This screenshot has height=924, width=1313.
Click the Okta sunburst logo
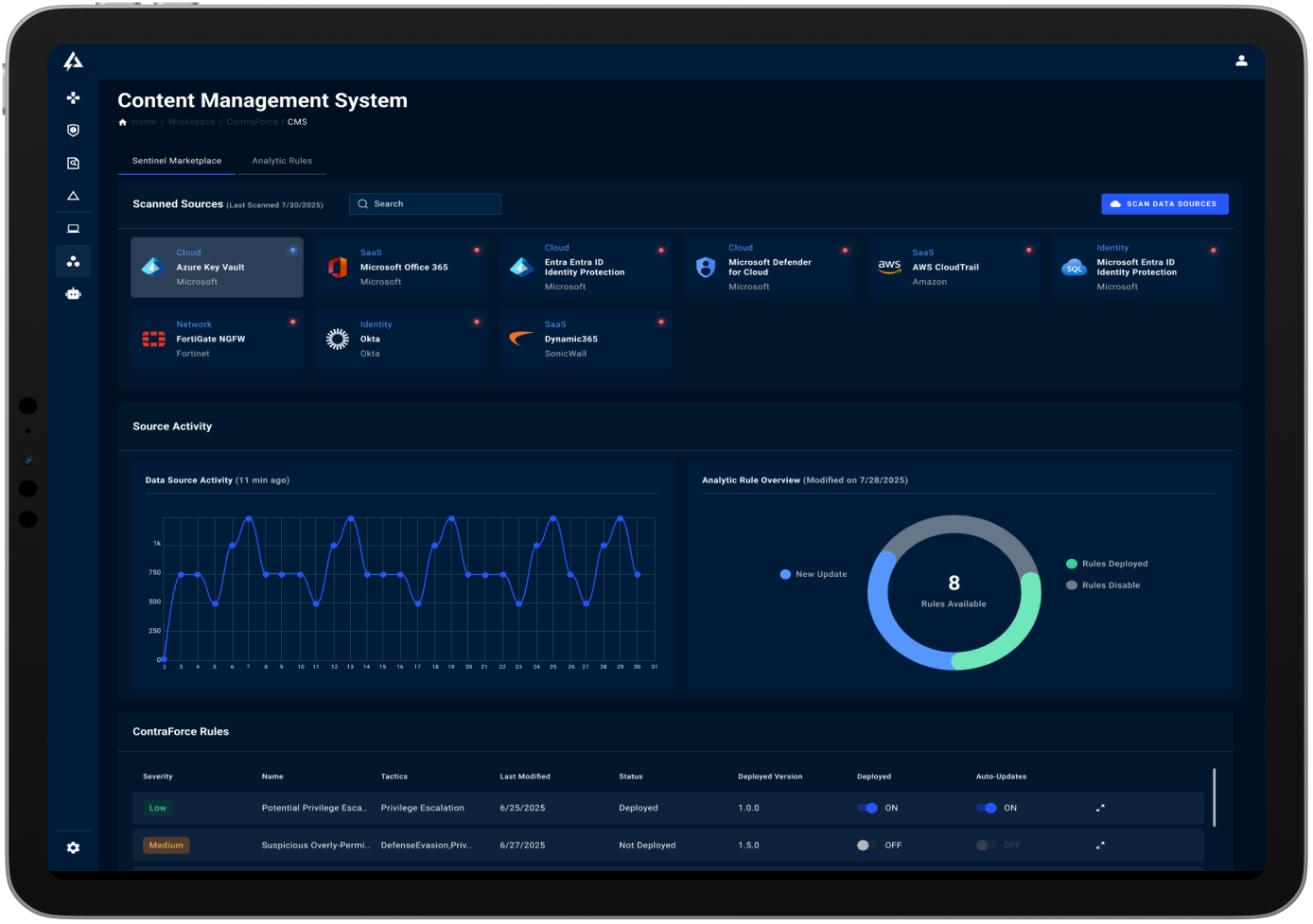(x=338, y=339)
